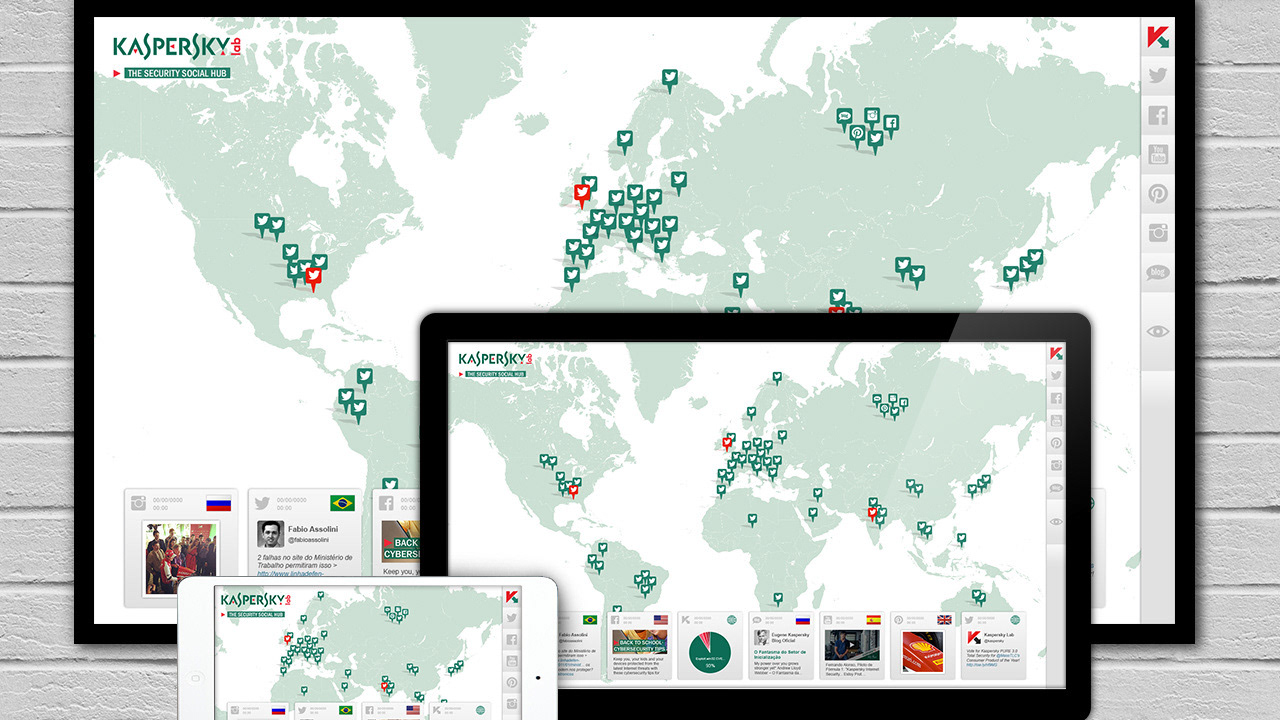Viewport: 1280px width, 720px height.
Task: Play the YouTube video card with the Spanish flag
Action: [x=851, y=646]
